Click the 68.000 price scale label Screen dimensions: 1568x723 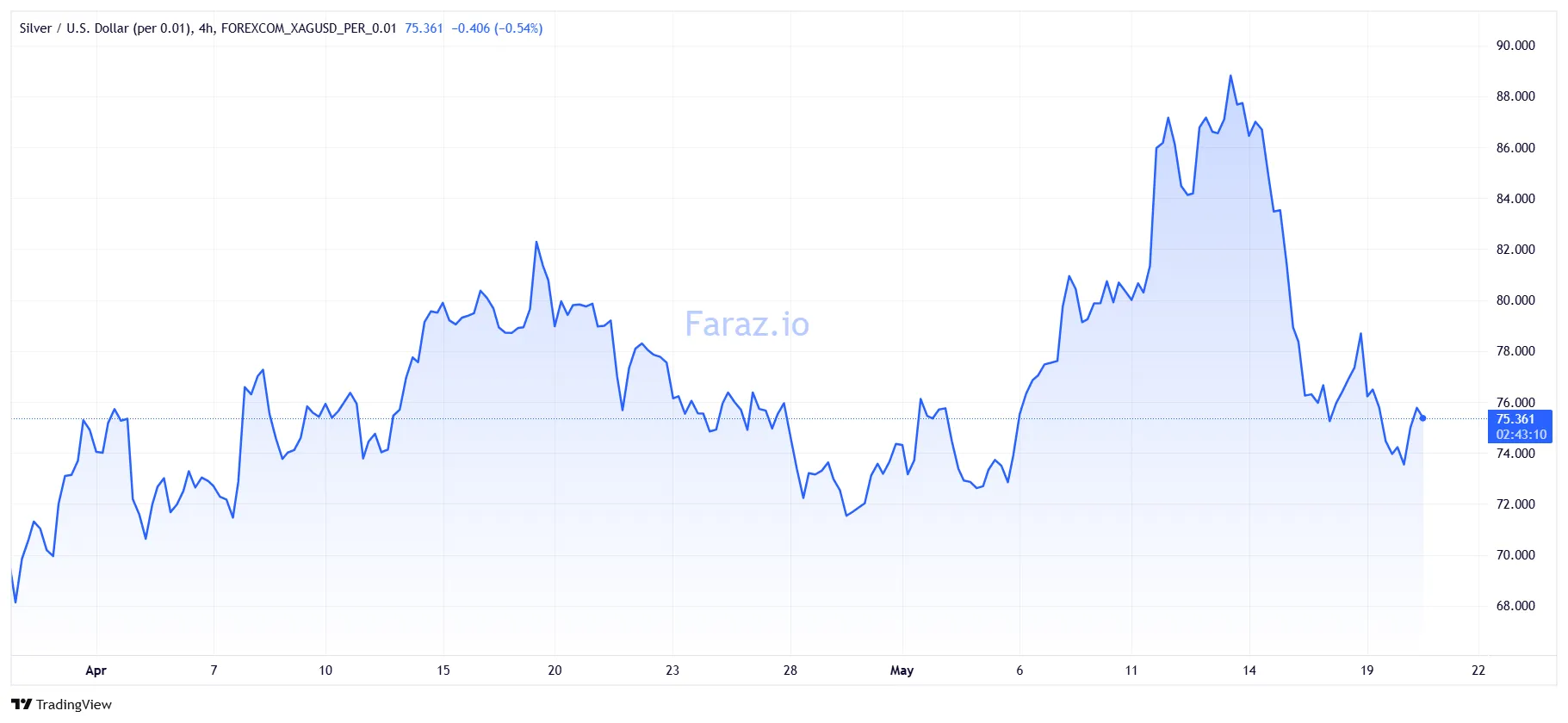click(x=1515, y=606)
